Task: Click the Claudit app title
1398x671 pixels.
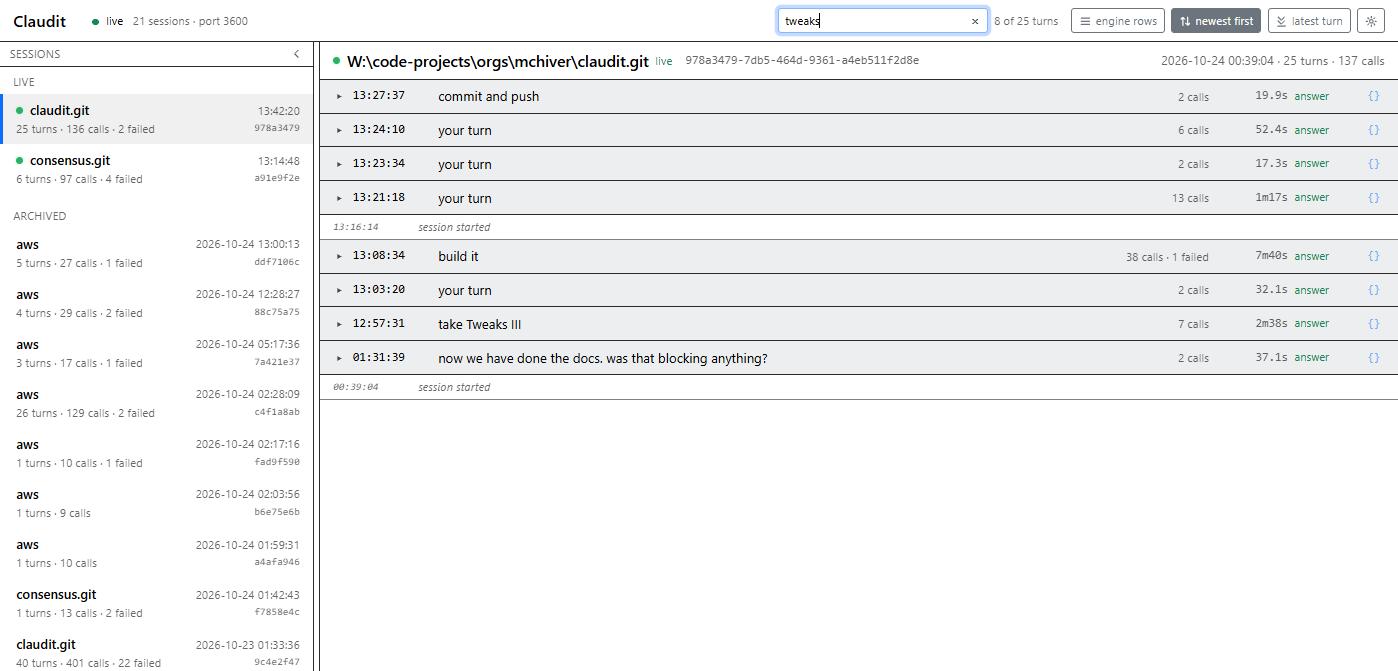Action: pyautogui.click(x=40, y=21)
